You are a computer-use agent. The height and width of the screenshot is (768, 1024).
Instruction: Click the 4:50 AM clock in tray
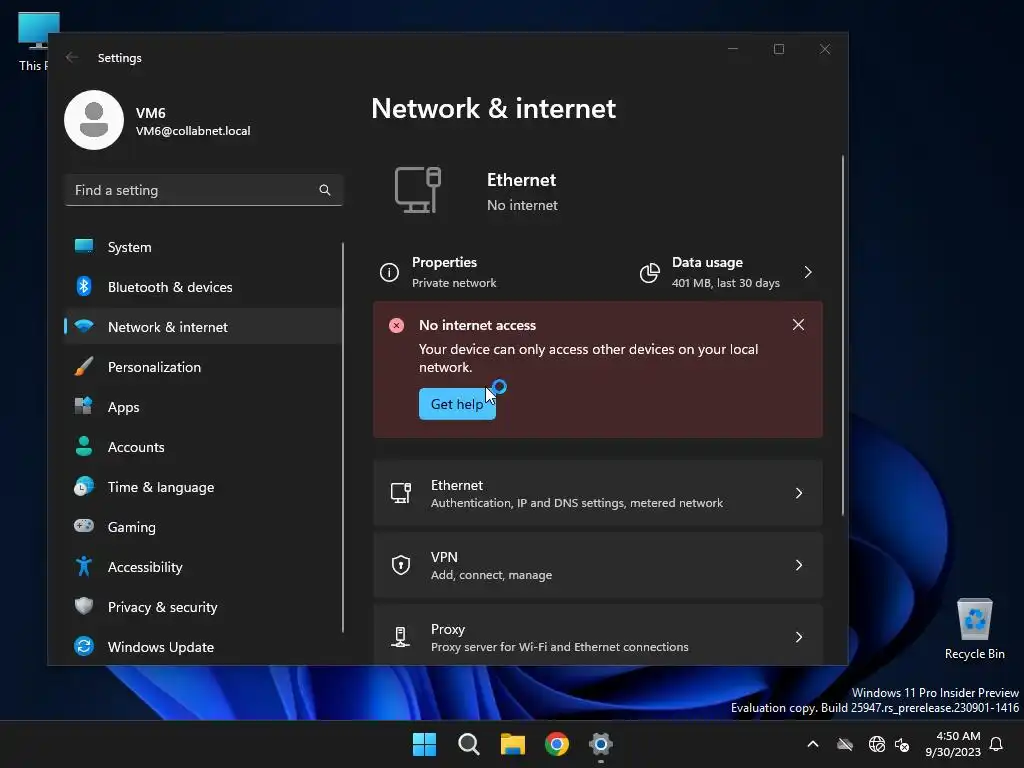(x=953, y=744)
